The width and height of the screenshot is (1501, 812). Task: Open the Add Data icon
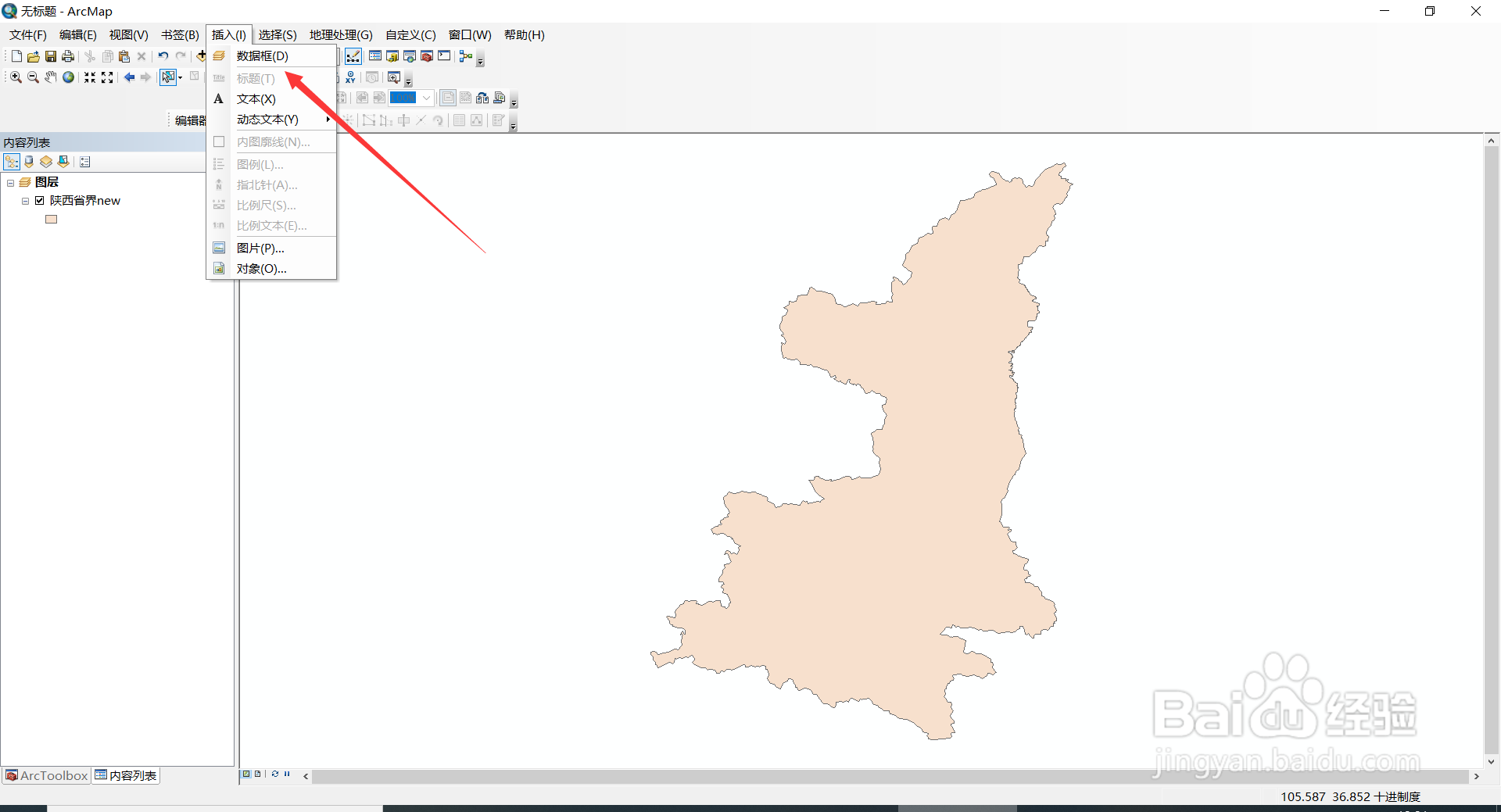[x=200, y=55]
